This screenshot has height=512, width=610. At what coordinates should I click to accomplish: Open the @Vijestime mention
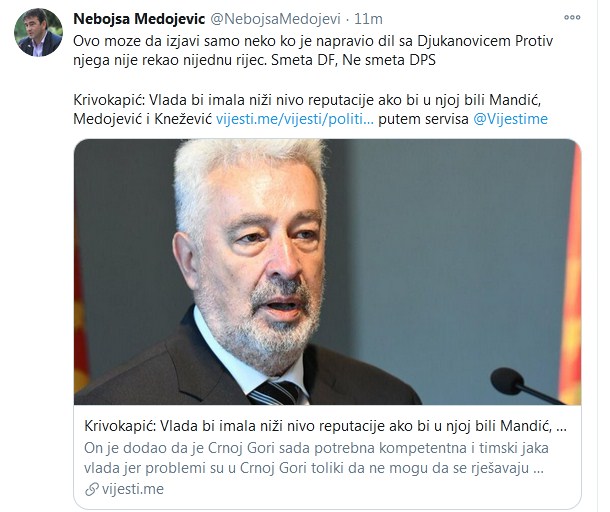point(510,119)
